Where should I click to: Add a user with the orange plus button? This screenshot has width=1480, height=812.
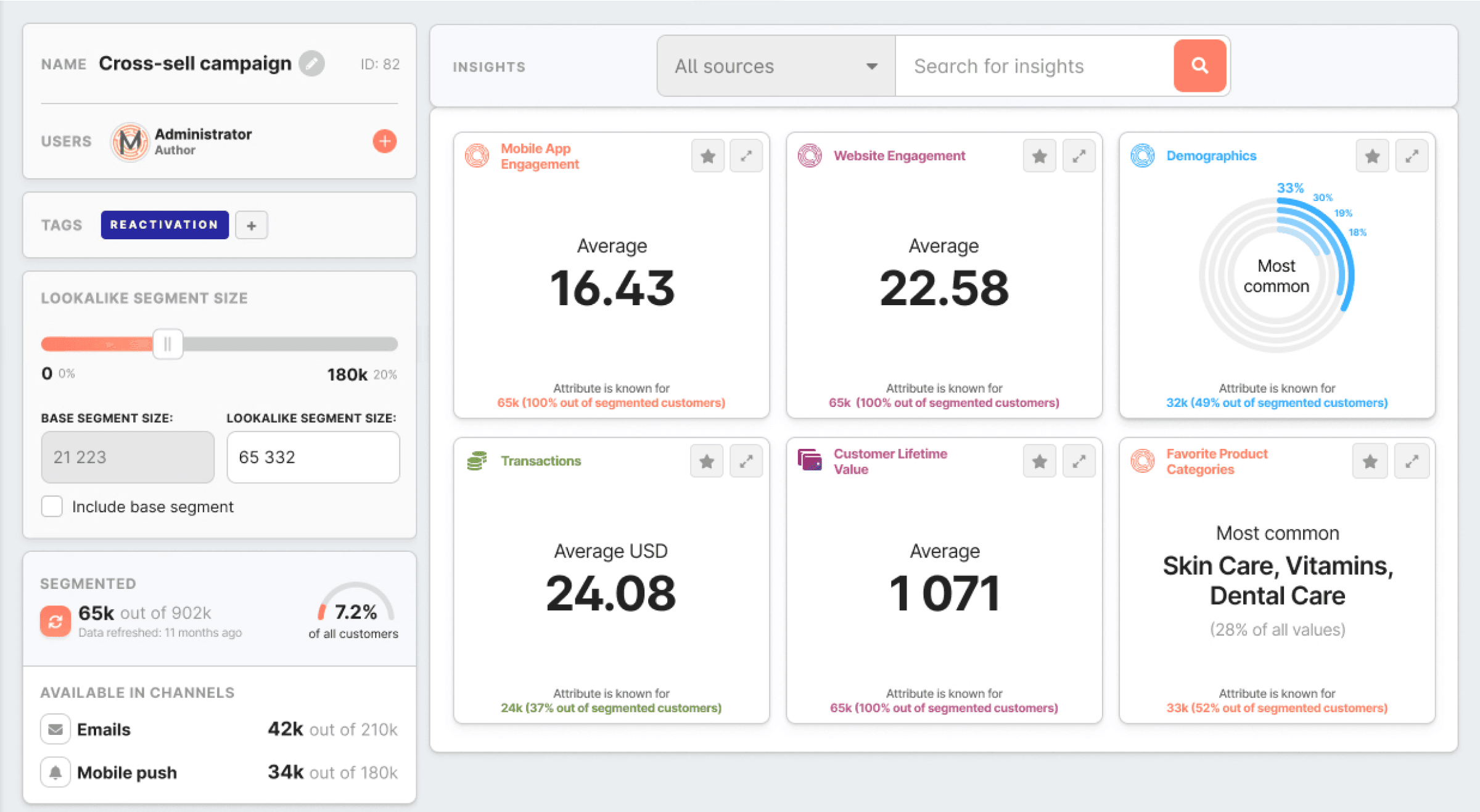coord(384,141)
